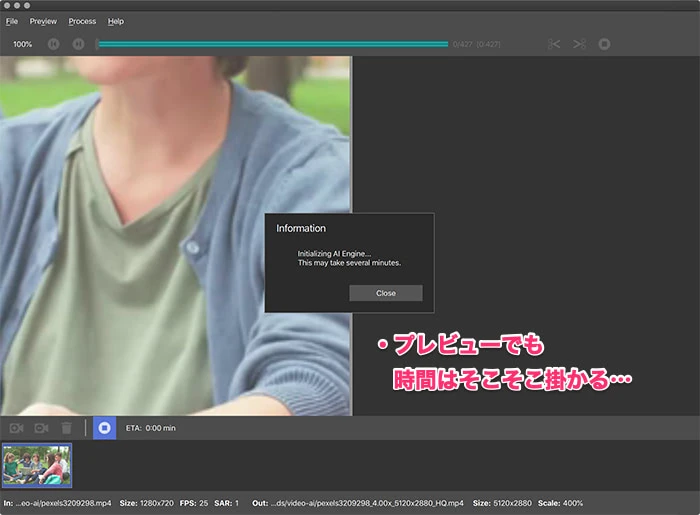Step to the next frame in playback toolbar
This screenshot has height=515, width=700.
click(x=78, y=44)
